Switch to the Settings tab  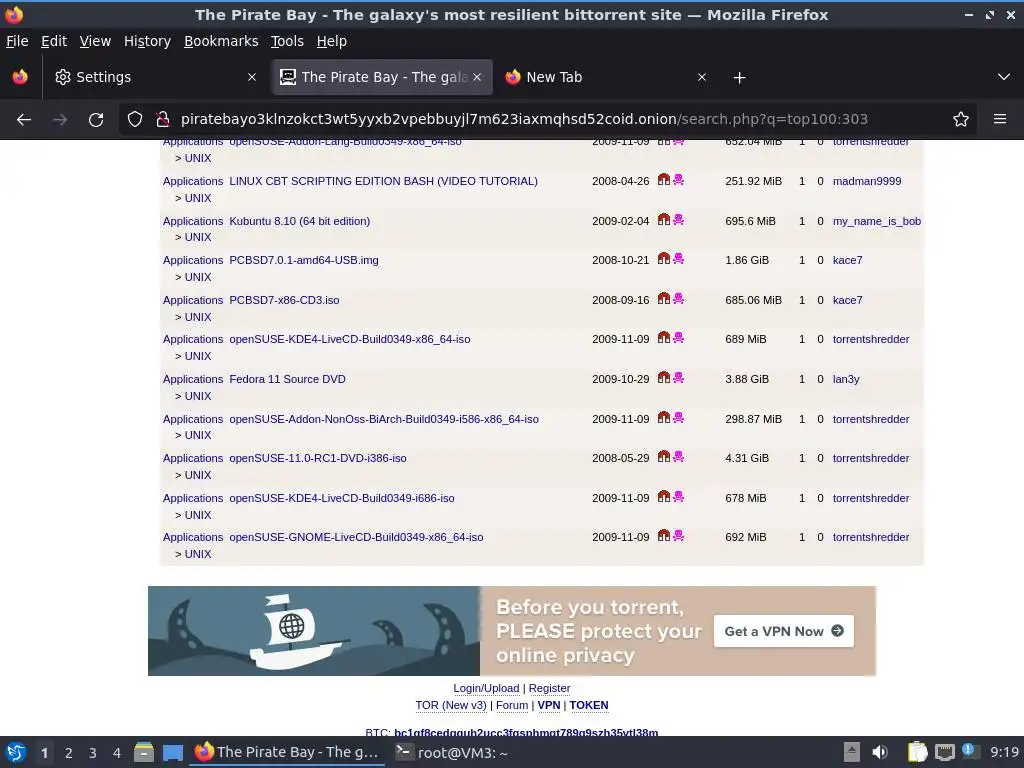tap(155, 77)
